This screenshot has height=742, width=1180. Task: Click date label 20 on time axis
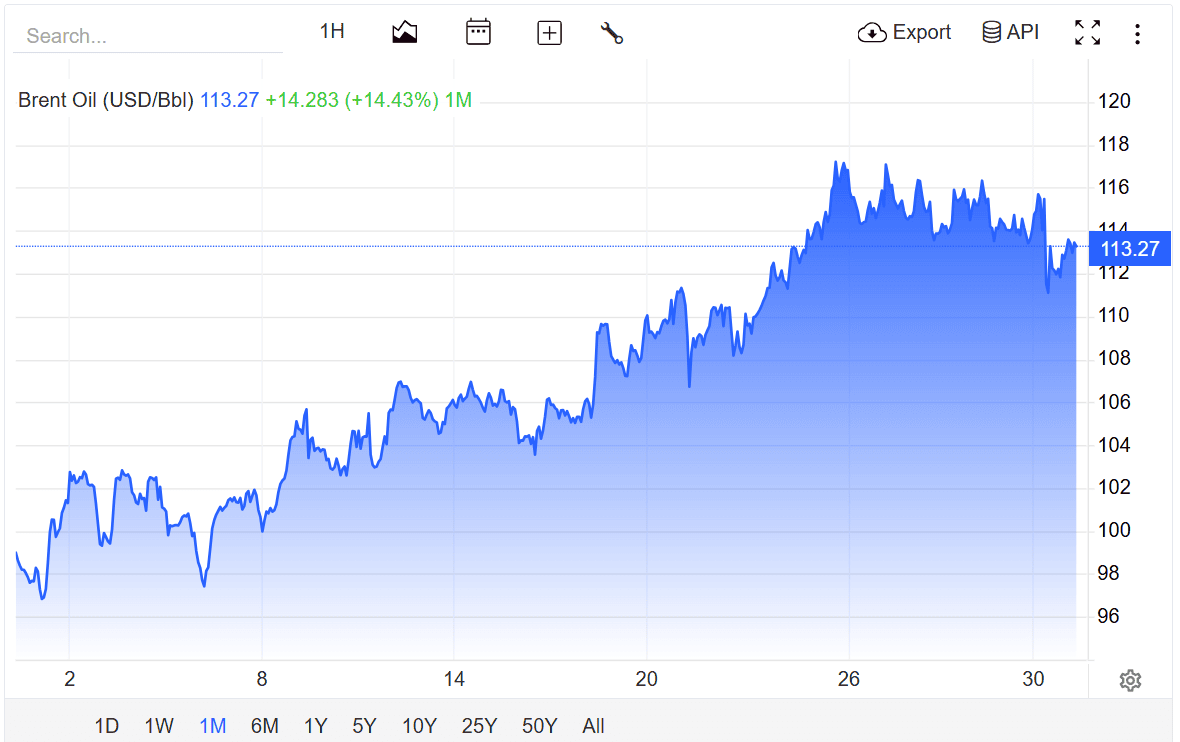(x=646, y=679)
